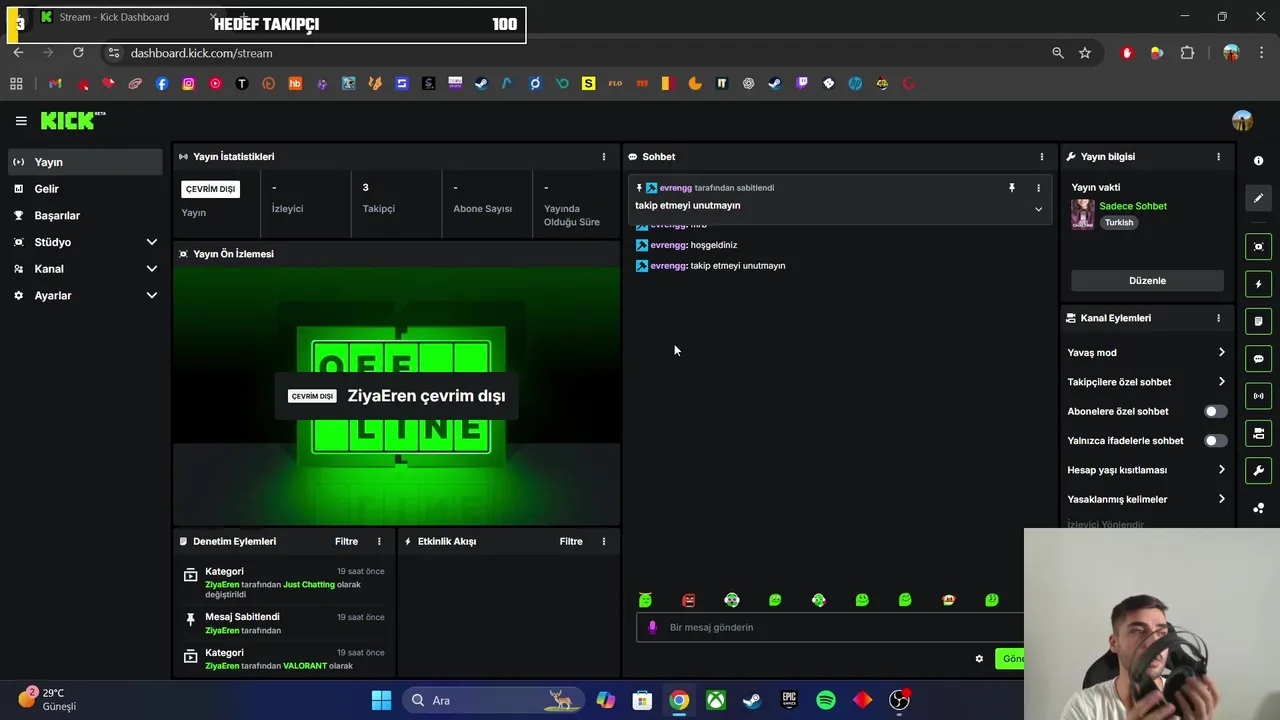
Task: Open the Sadece Sohbet category link
Action: (1133, 206)
